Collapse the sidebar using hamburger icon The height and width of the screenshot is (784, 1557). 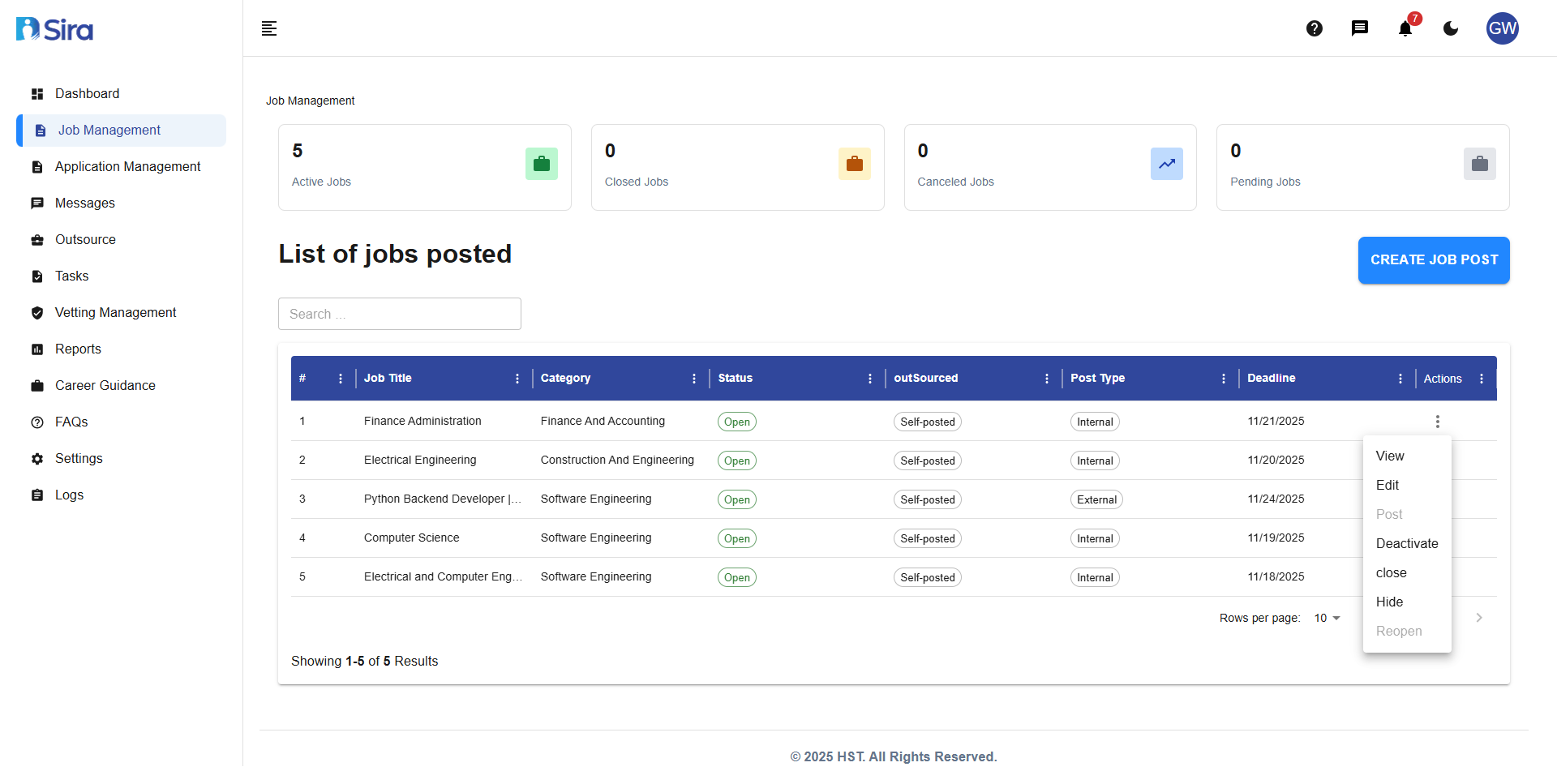[x=269, y=29]
